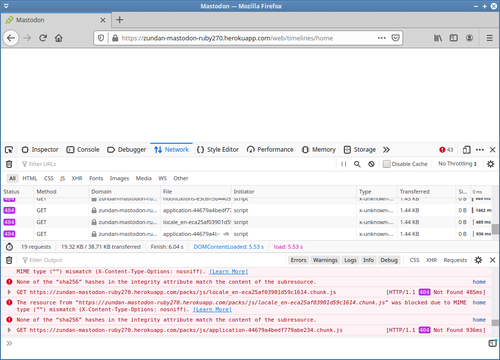
Task: Activate the element picker tool
Action: point(9,150)
